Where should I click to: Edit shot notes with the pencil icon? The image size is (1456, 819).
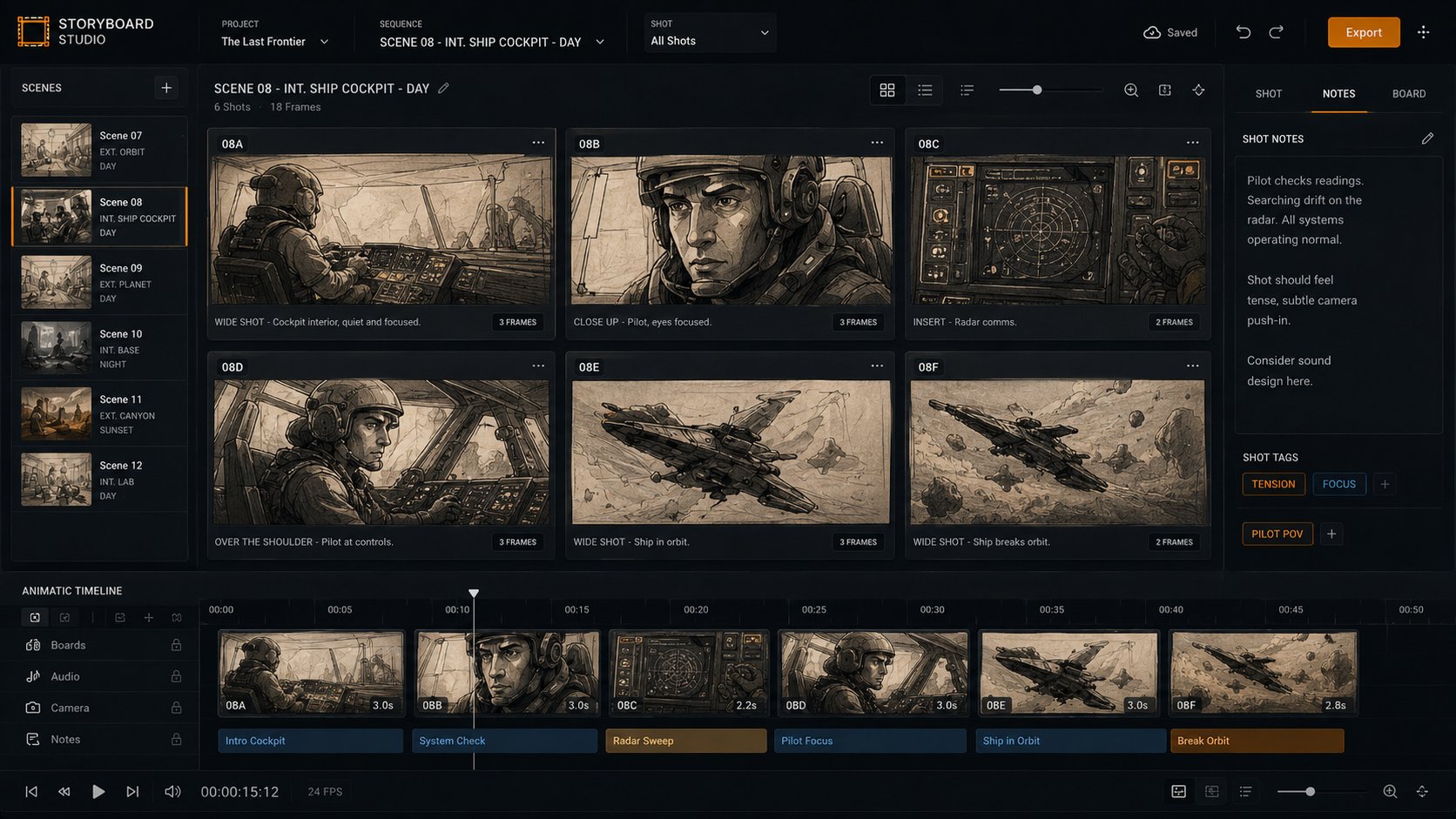tap(1427, 138)
